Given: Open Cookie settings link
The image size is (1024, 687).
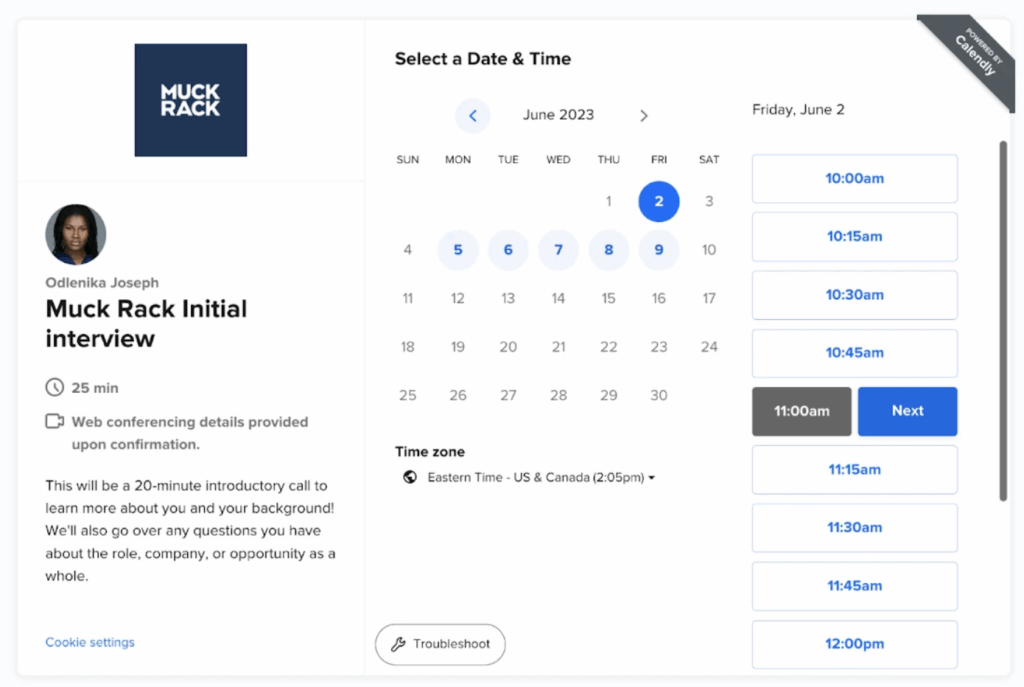Looking at the screenshot, I should [x=90, y=642].
